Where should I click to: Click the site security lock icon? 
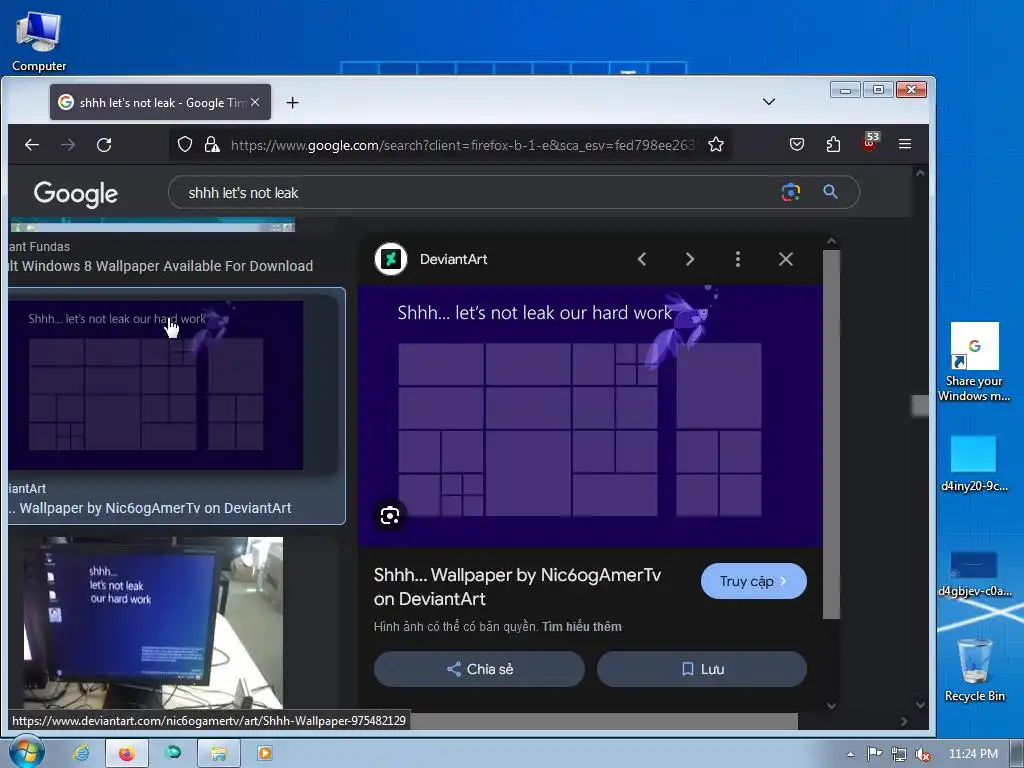212,144
